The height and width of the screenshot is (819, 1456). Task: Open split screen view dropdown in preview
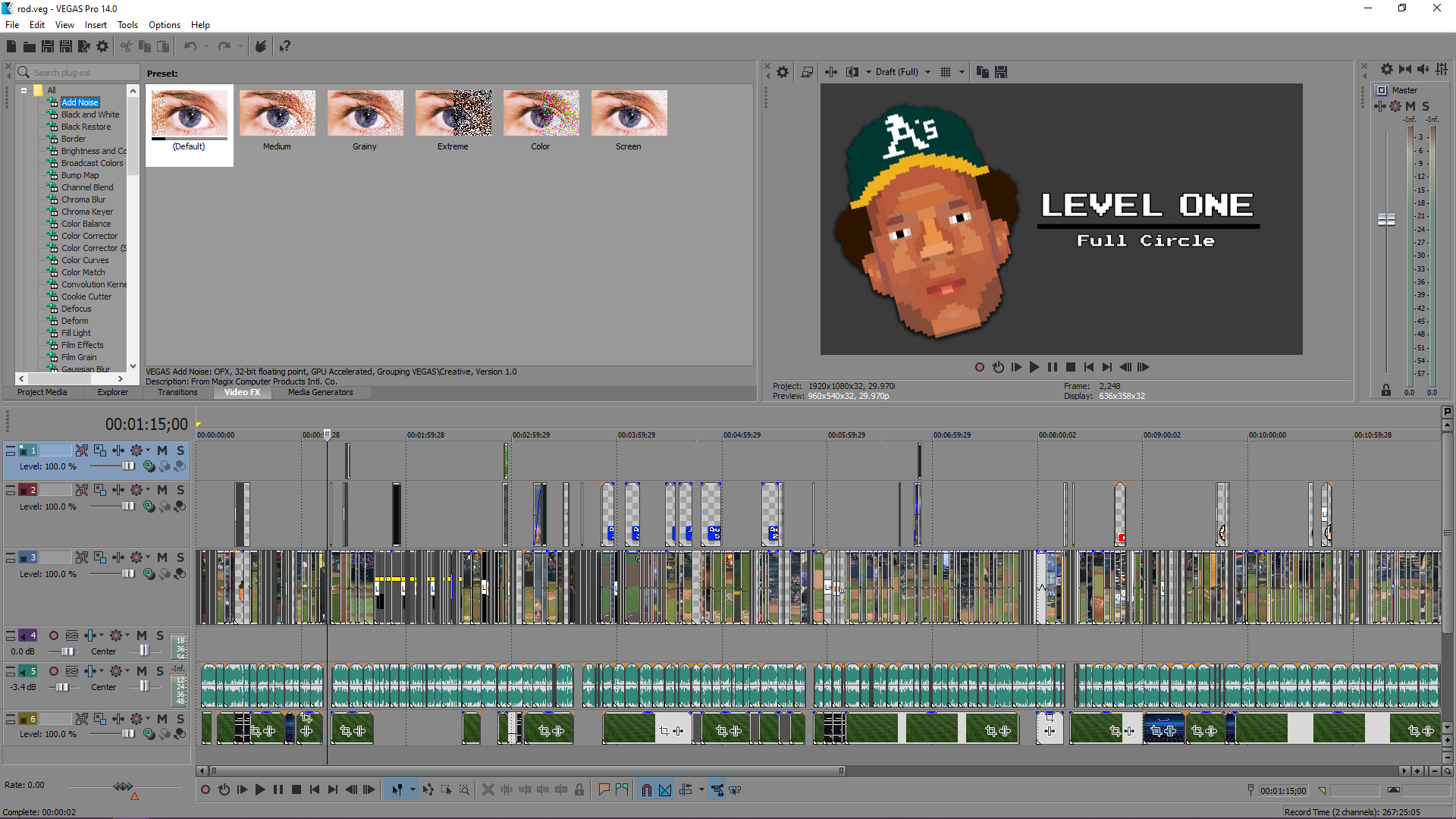868,72
